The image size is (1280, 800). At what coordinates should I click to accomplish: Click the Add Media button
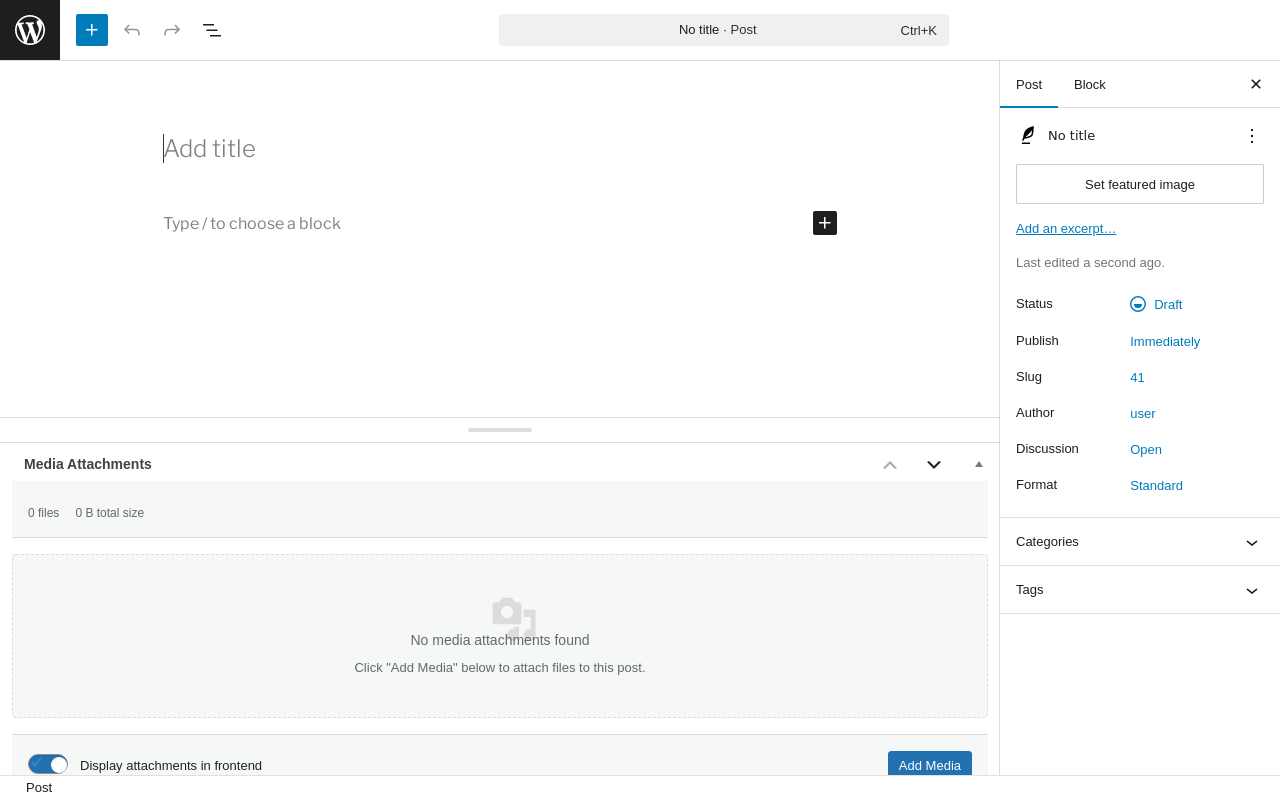pyautogui.click(x=930, y=765)
